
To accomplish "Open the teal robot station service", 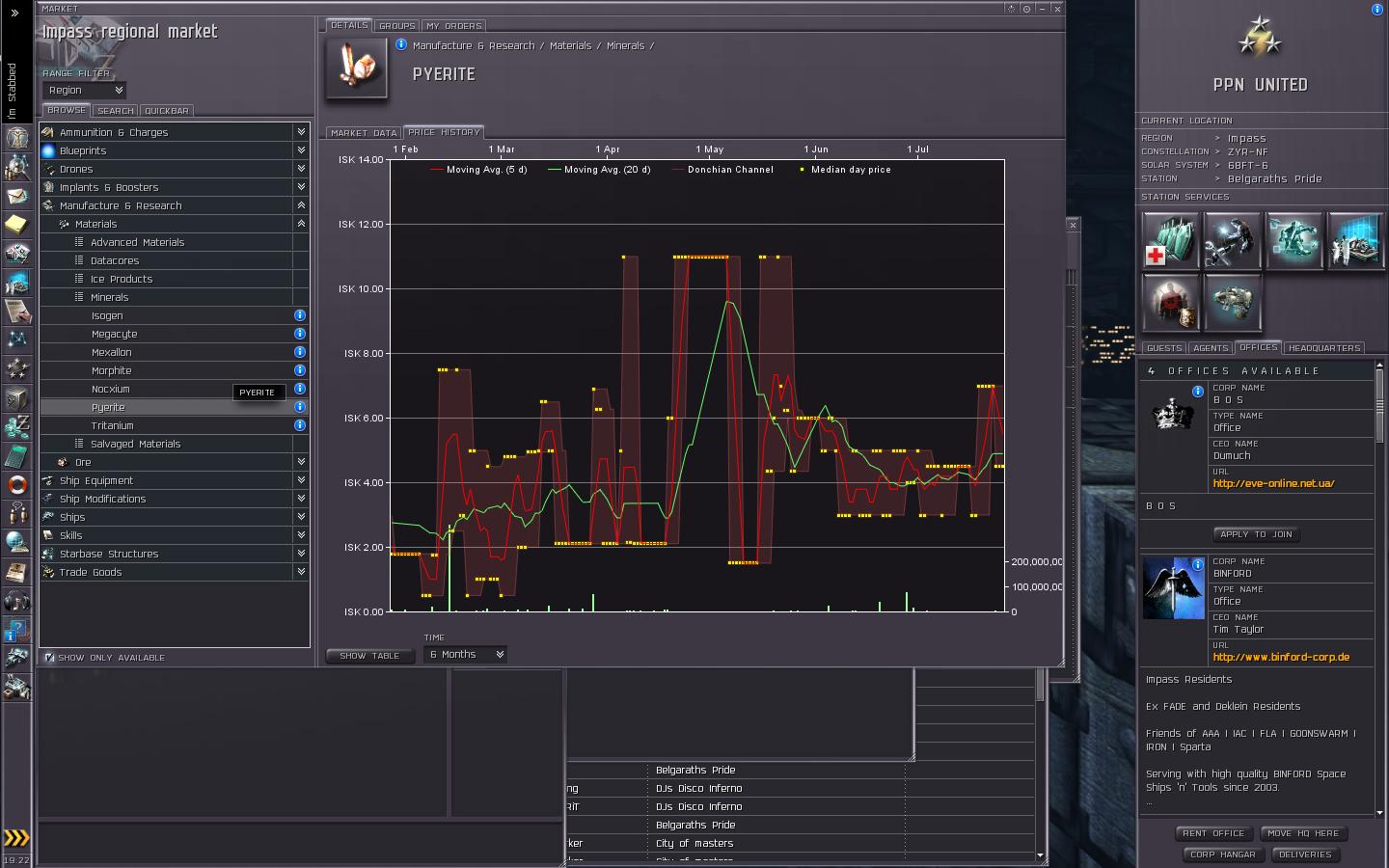I will pyautogui.click(x=1294, y=240).
